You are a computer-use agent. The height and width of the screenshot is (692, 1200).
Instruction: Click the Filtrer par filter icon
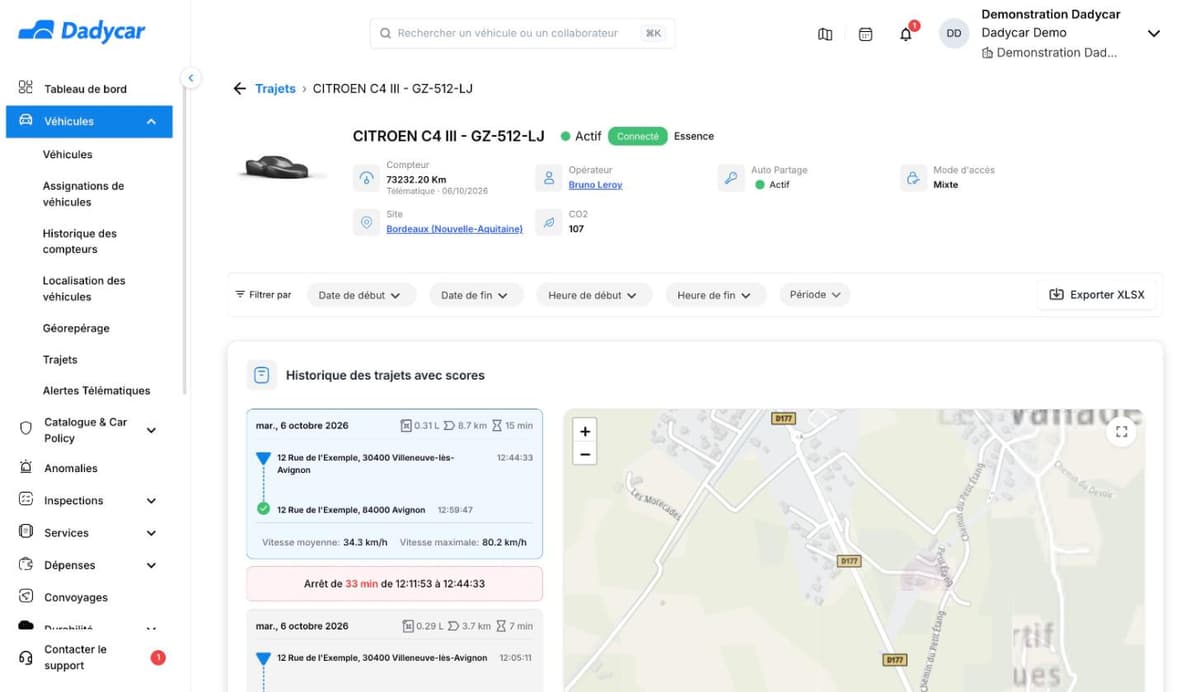click(x=240, y=295)
